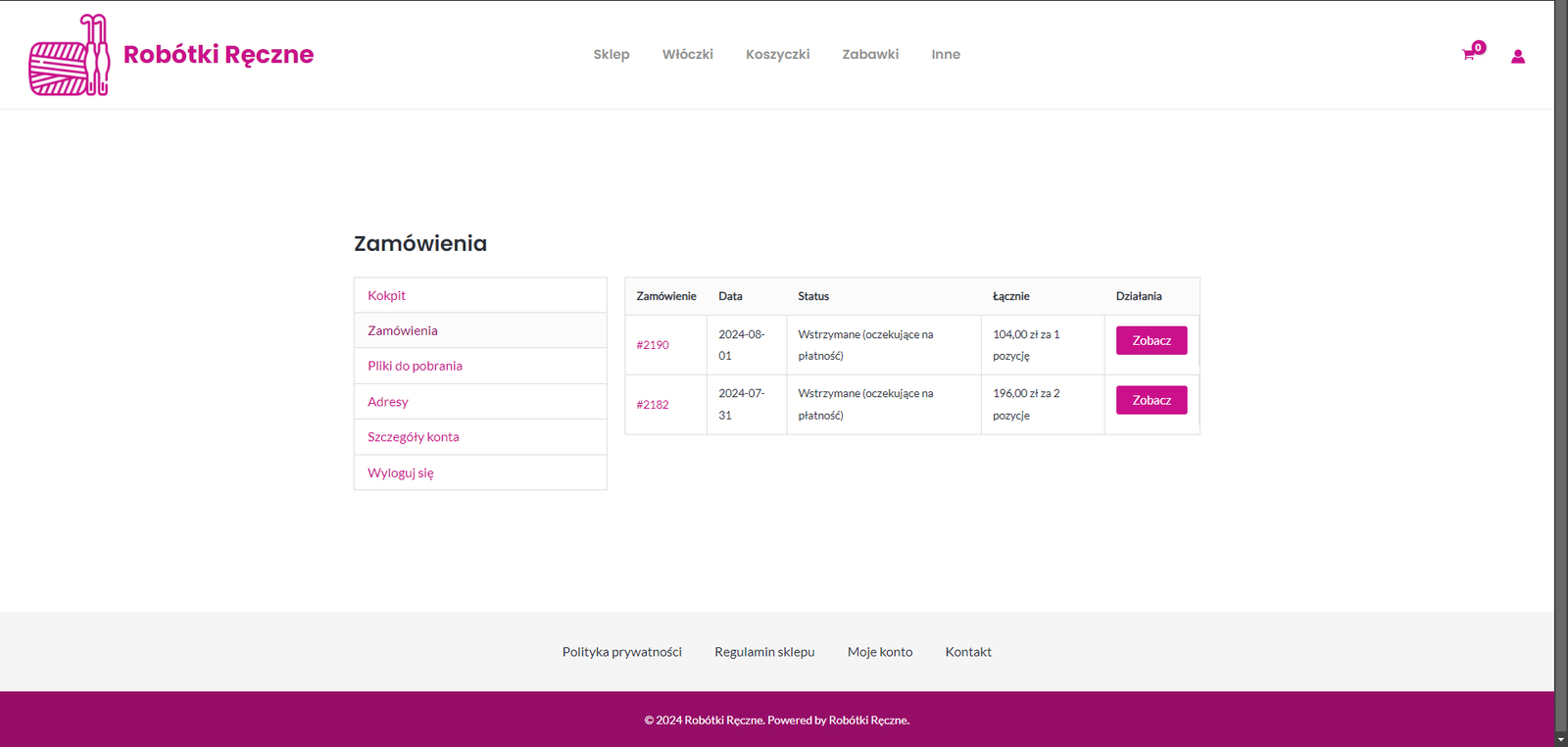Open Polityka prywatności footer link

click(621, 652)
